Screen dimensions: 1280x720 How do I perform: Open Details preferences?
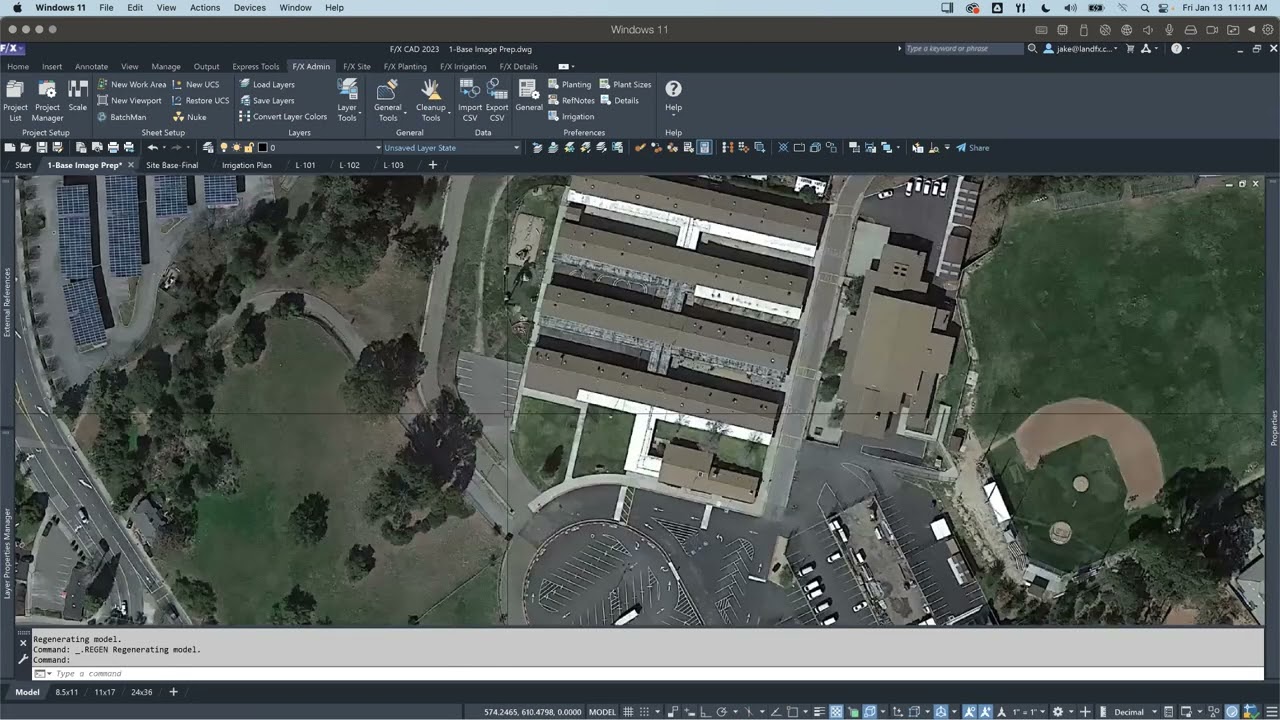click(x=619, y=101)
